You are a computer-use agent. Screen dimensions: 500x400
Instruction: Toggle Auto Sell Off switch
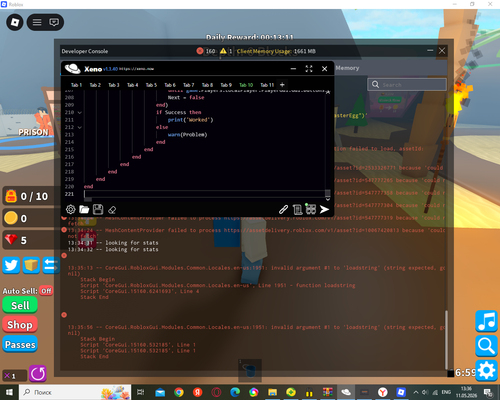point(46,291)
